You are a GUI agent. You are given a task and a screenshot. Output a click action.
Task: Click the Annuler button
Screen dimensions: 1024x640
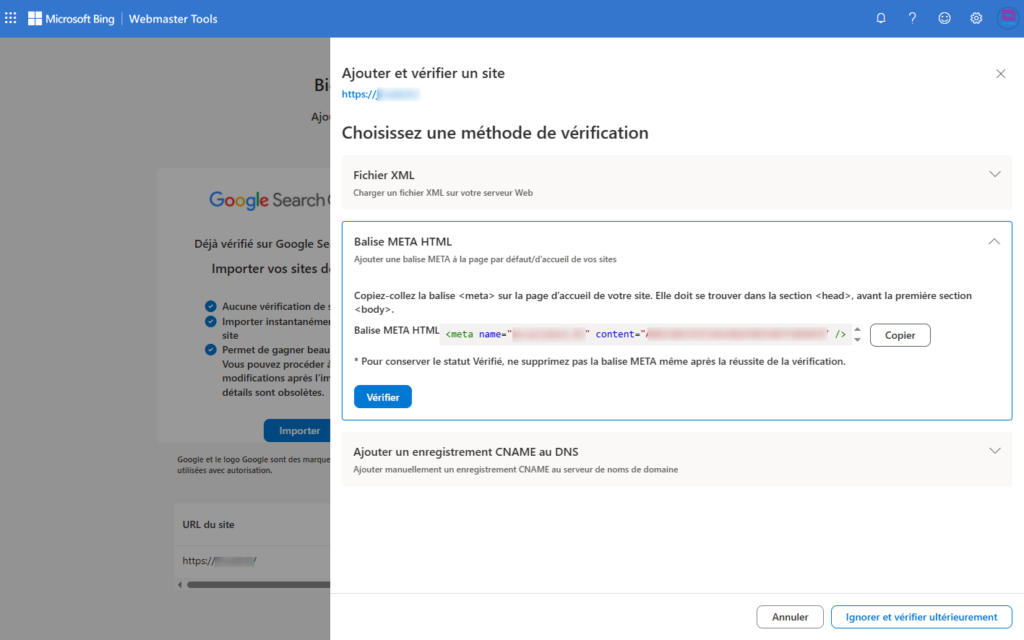790,616
